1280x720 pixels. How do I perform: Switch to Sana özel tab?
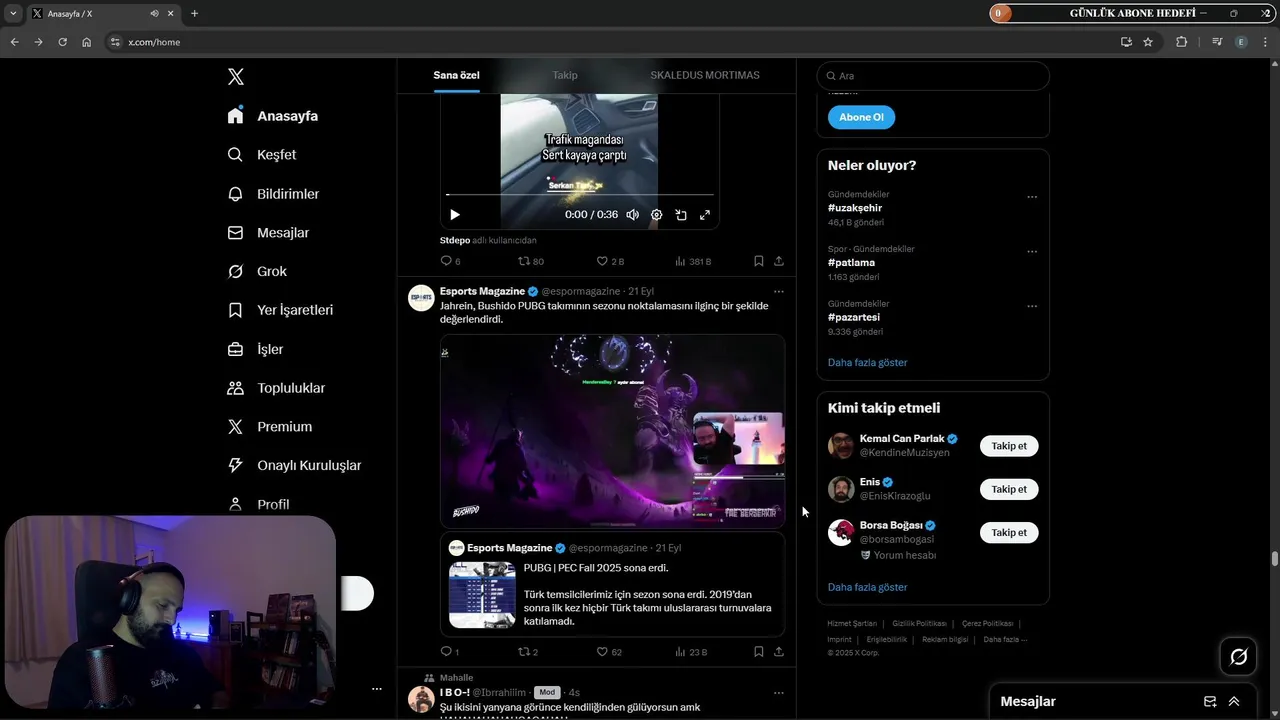click(456, 76)
